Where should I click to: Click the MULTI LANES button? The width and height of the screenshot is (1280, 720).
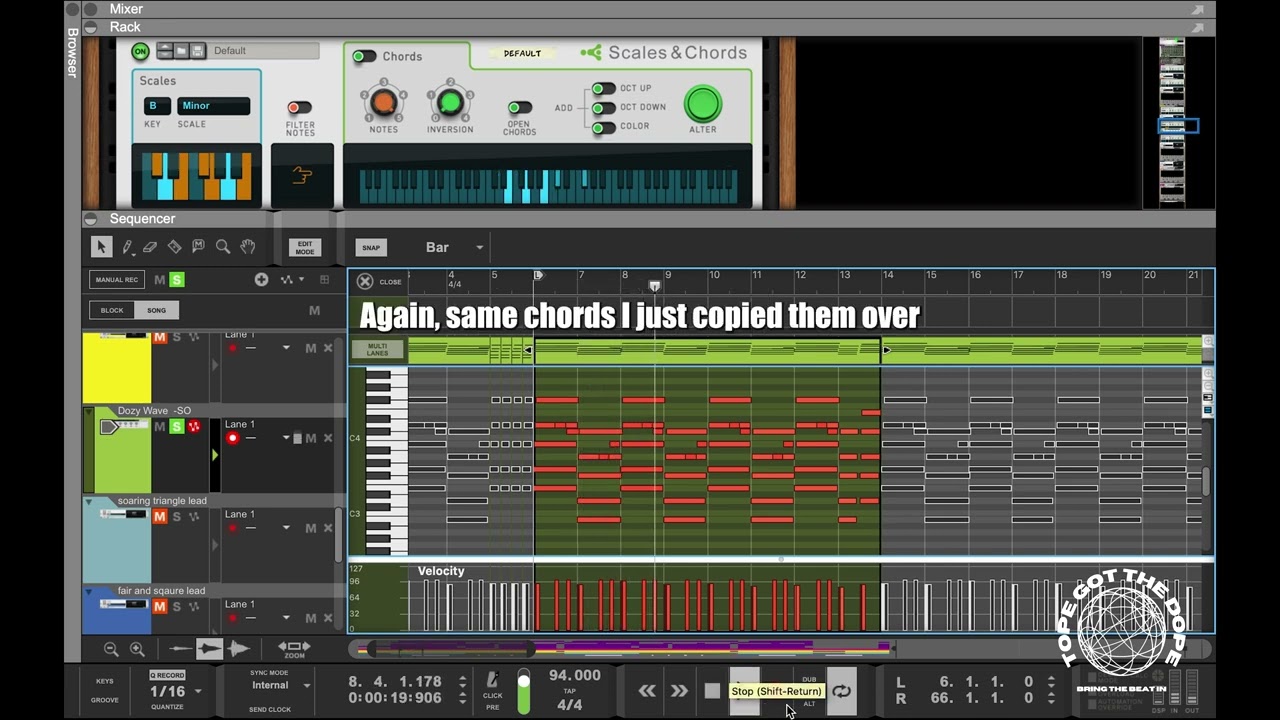tap(377, 350)
